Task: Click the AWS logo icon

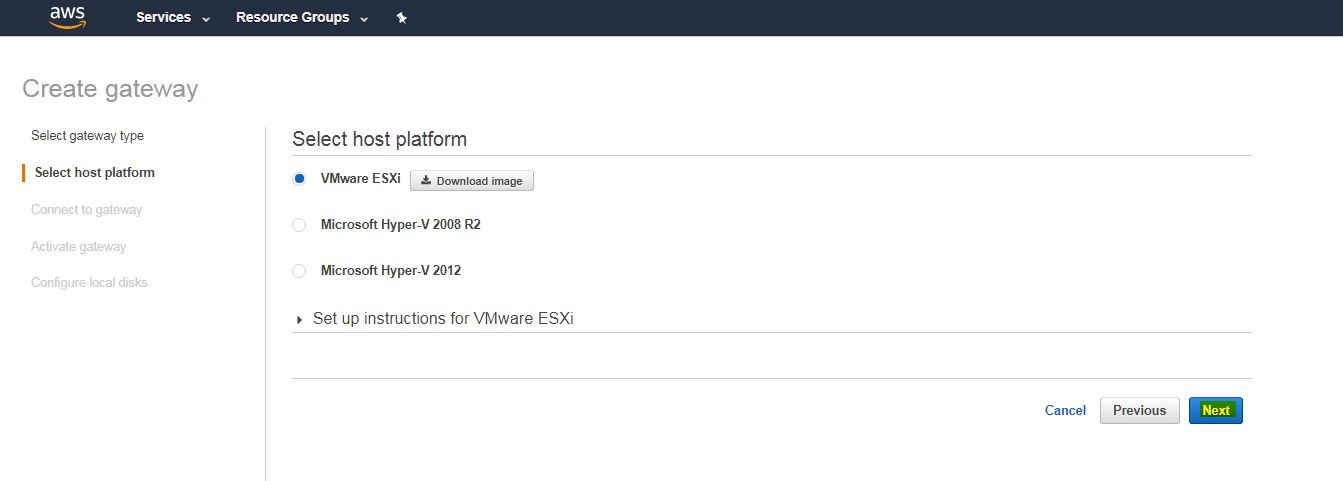Action: click(68, 17)
